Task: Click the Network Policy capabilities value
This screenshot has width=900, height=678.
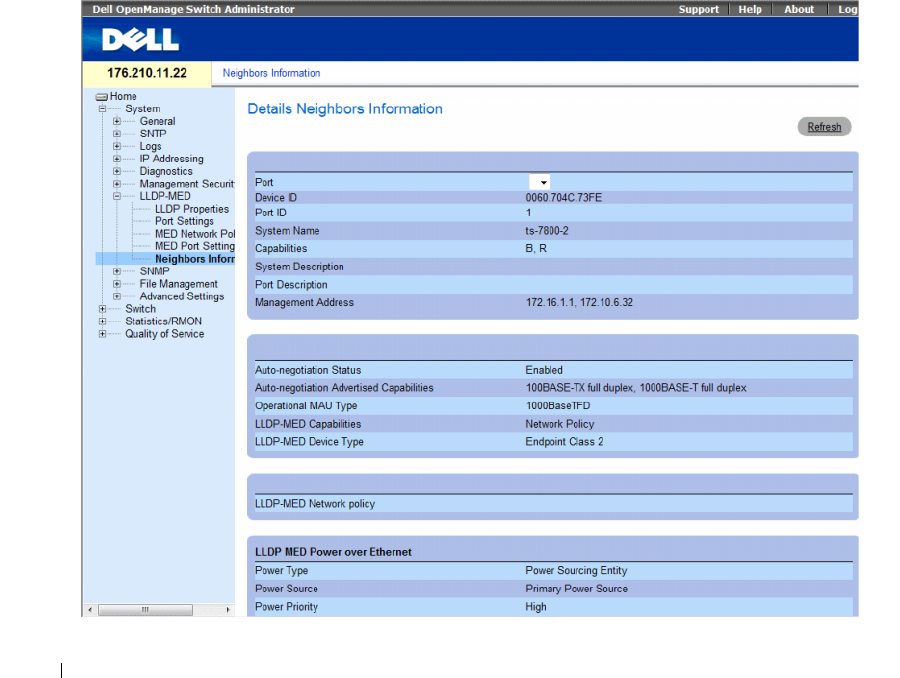Action: click(x=560, y=424)
